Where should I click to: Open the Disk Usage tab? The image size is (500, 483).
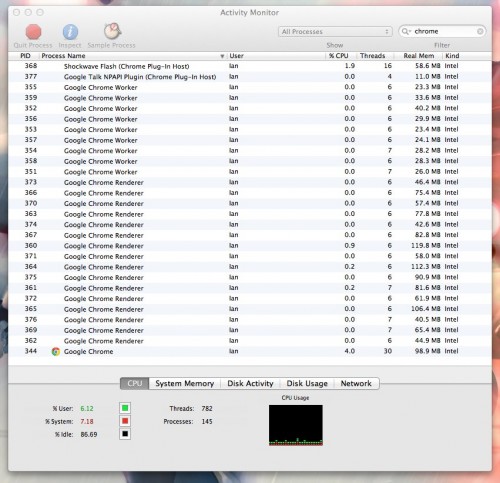[307, 383]
